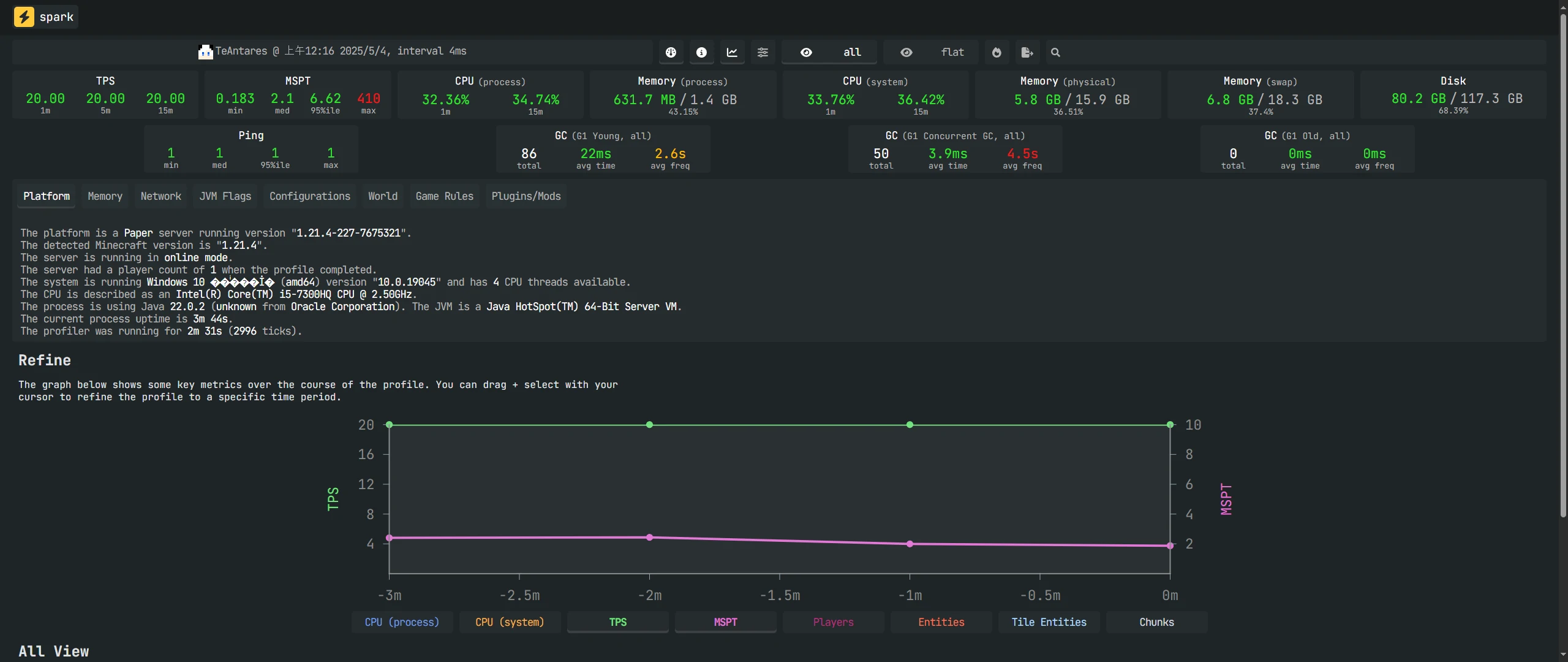Click the spark lightning logo

point(24,17)
